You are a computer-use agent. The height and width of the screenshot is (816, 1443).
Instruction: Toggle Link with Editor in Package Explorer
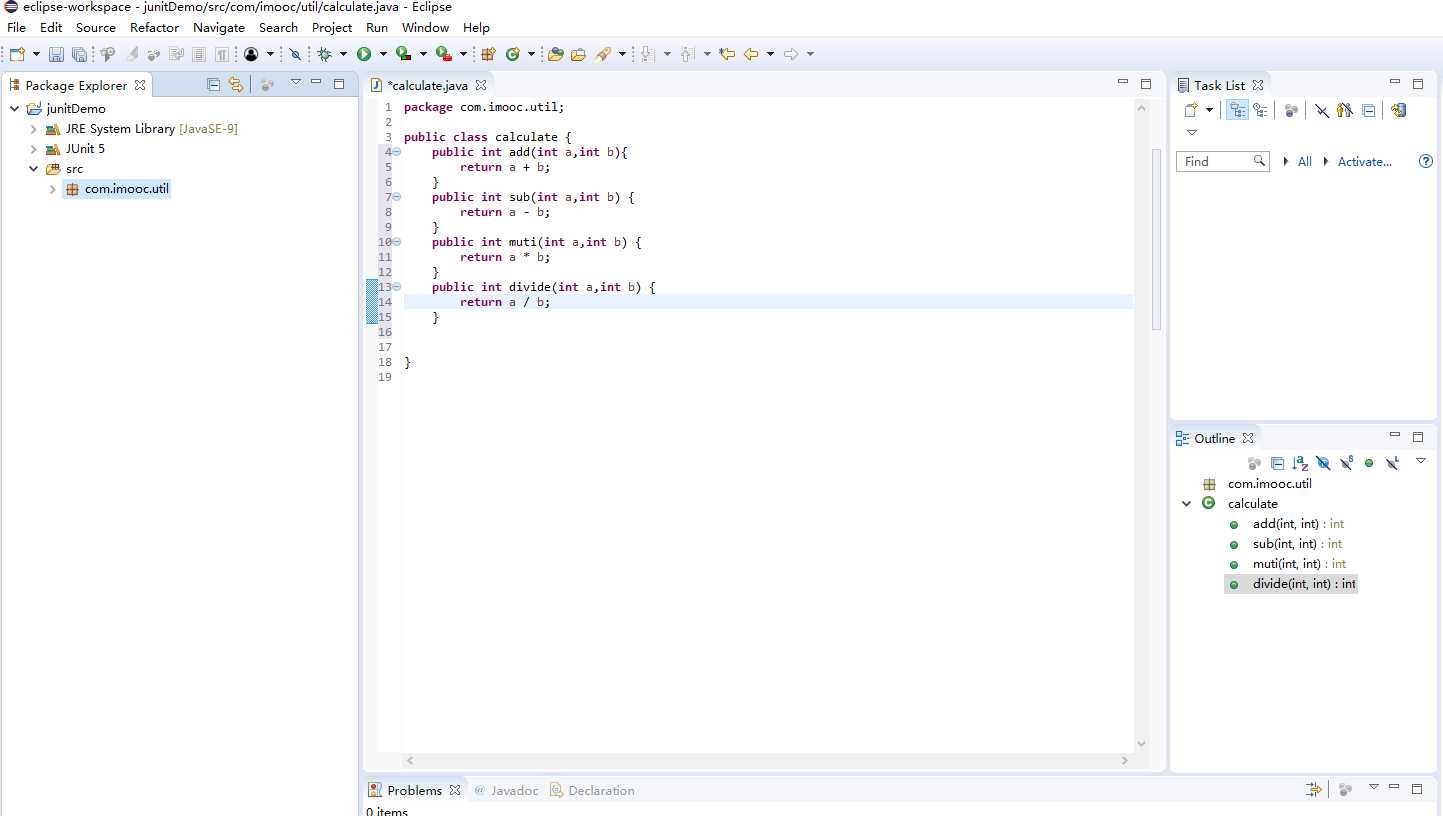click(x=235, y=85)
